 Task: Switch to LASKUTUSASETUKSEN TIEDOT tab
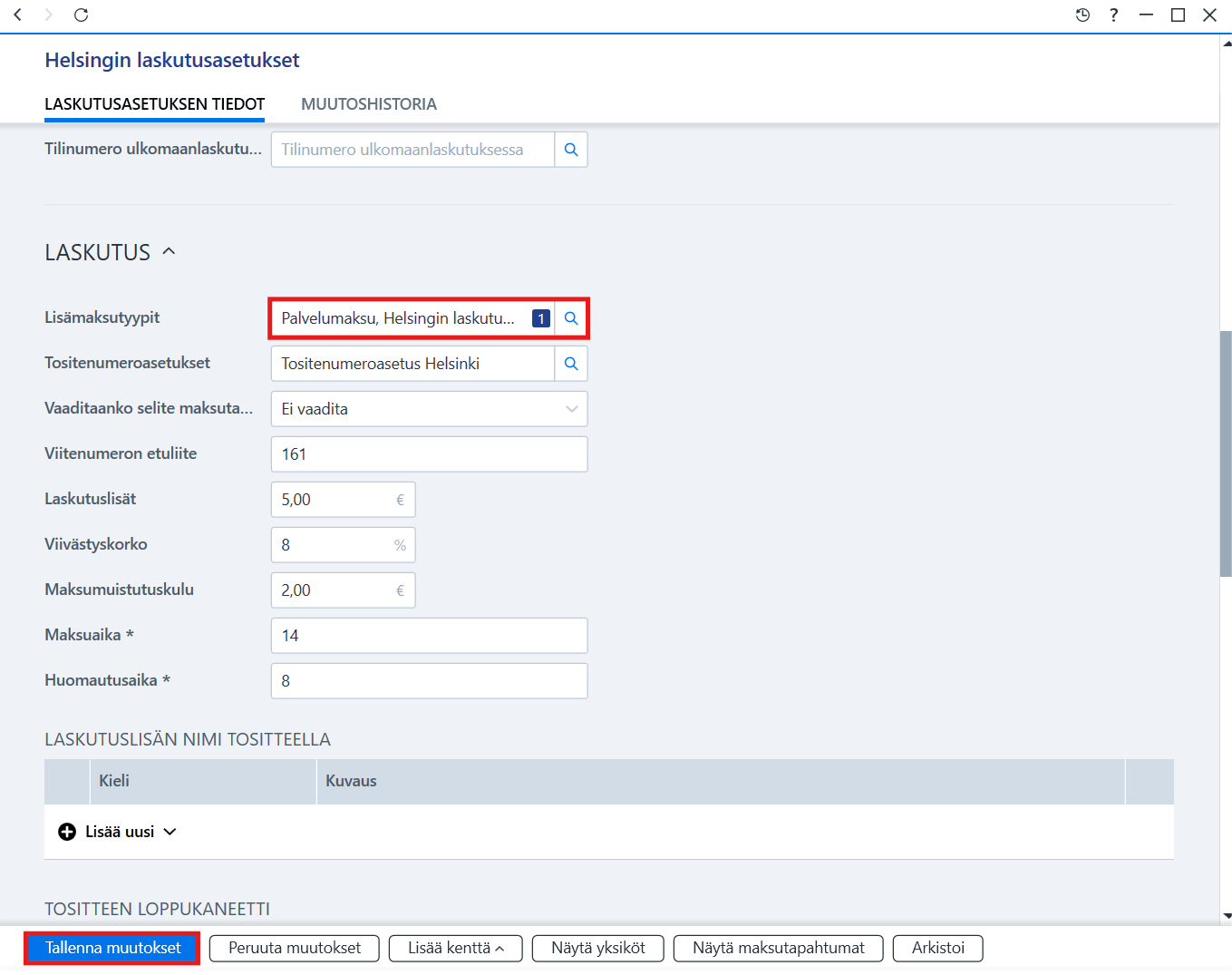pyautogui.click(x=155, y=104)
